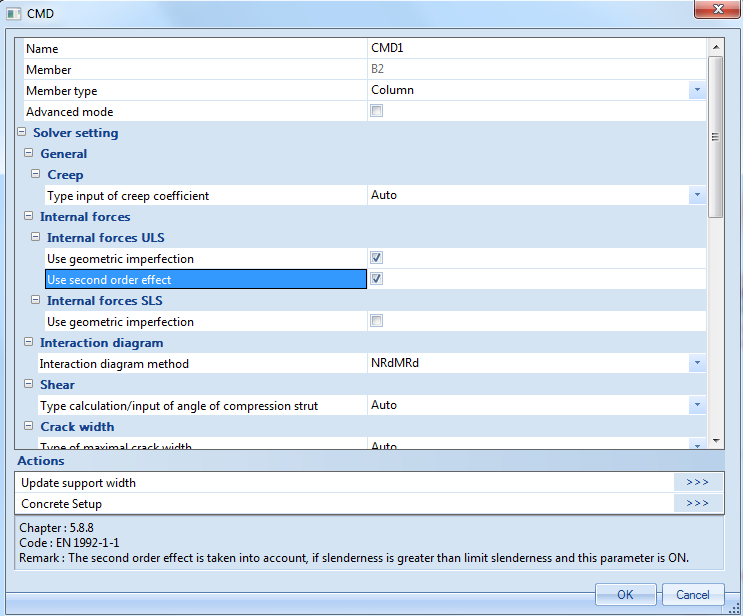Click the Cancel button

pos(692,594)
